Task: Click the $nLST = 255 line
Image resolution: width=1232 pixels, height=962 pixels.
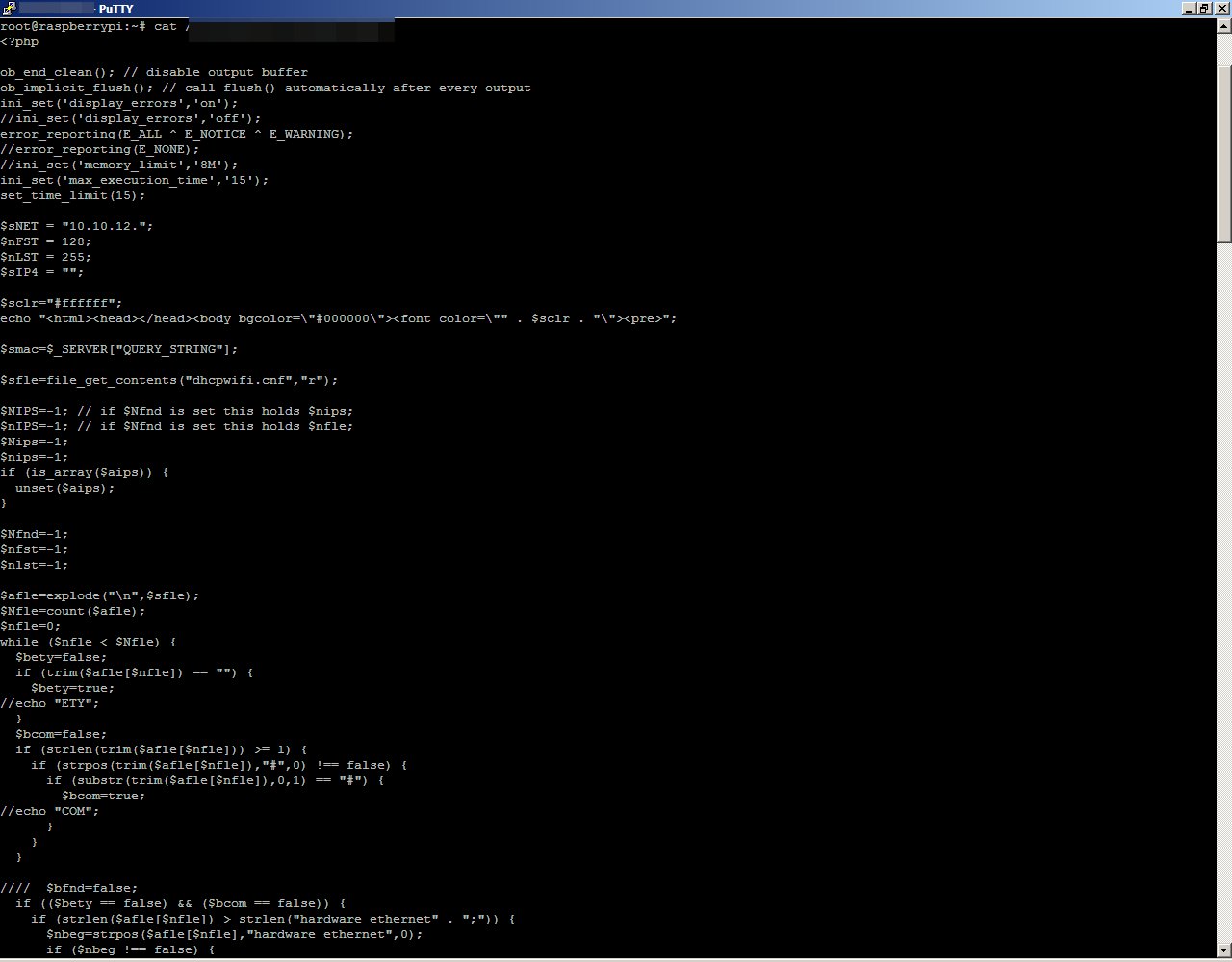Action: (x=46, y=257)
